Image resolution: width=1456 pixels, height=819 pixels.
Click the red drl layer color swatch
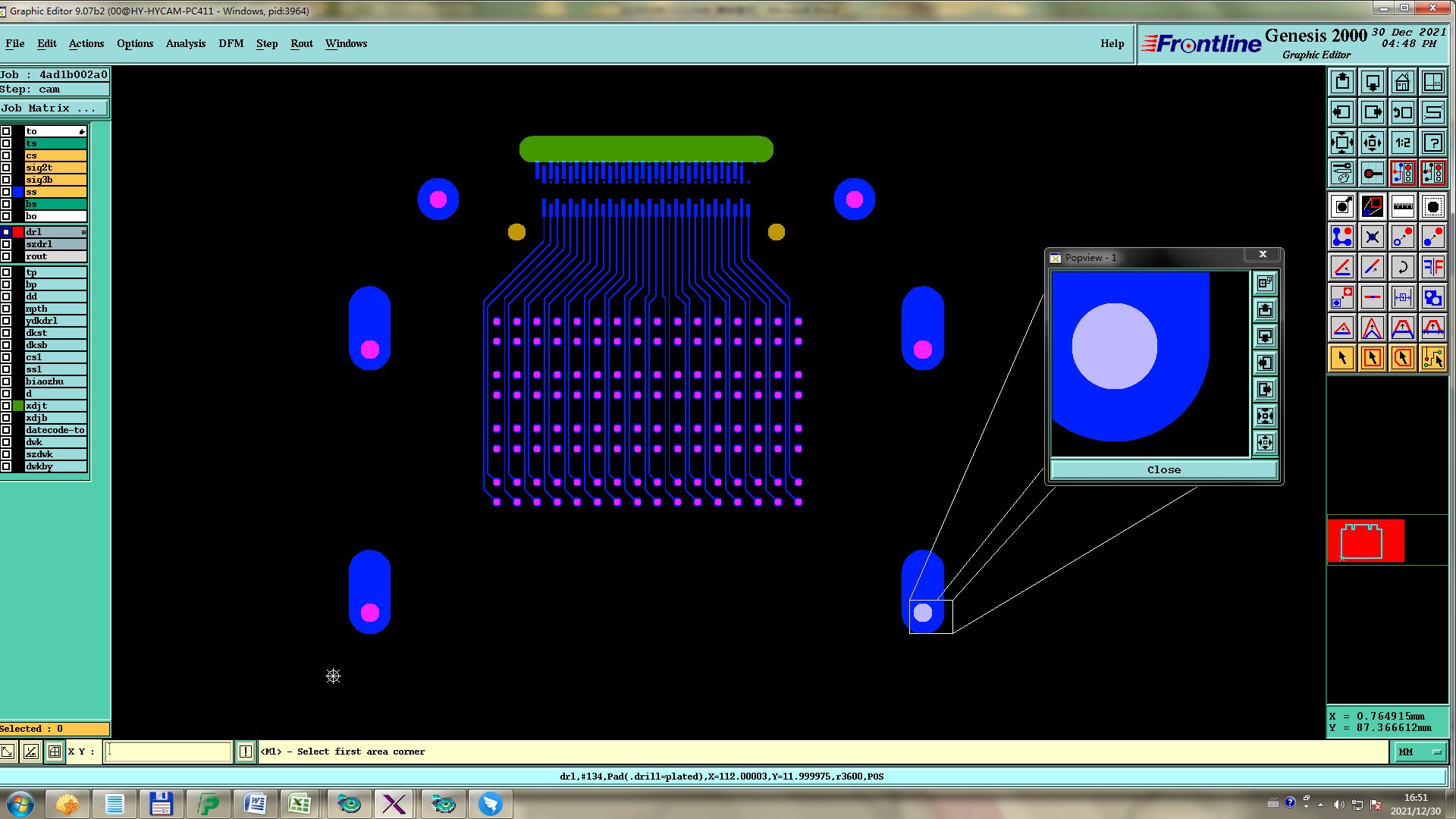pyautogui.click(x=18, y=232)
